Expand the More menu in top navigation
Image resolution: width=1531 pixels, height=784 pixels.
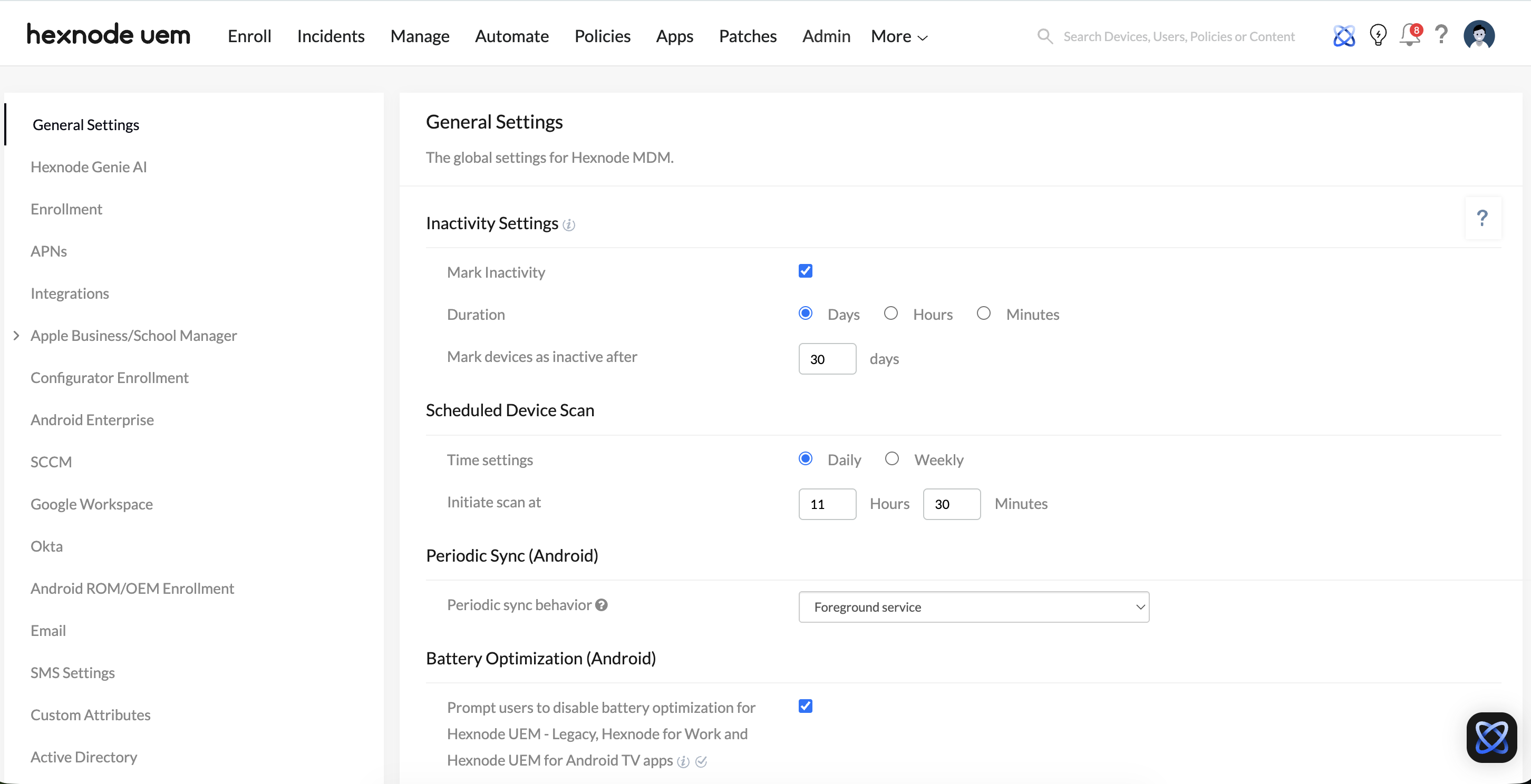point(899,36)
